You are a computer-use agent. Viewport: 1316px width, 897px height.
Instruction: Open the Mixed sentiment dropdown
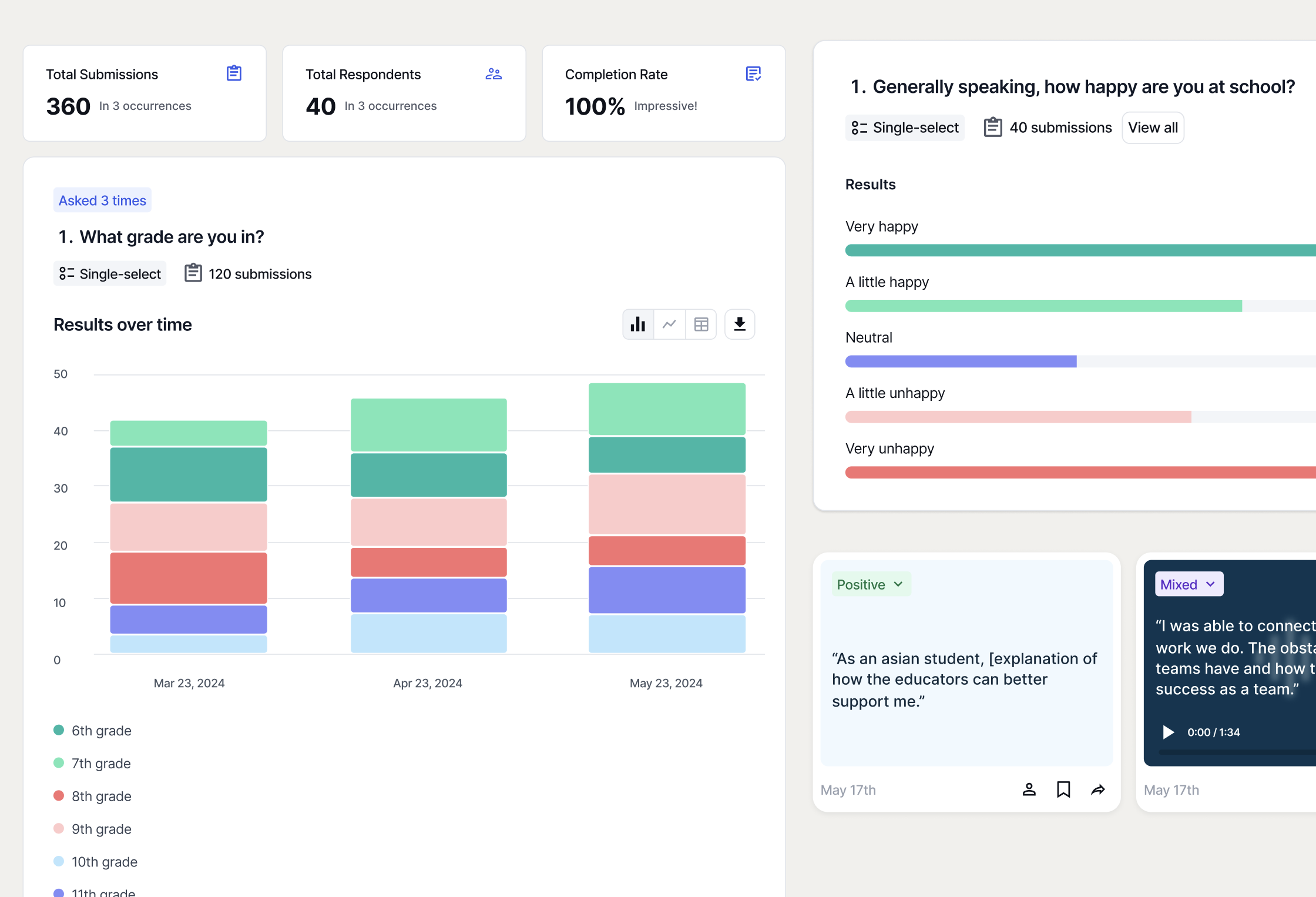pyautogui.click(x=1189, y=584)
